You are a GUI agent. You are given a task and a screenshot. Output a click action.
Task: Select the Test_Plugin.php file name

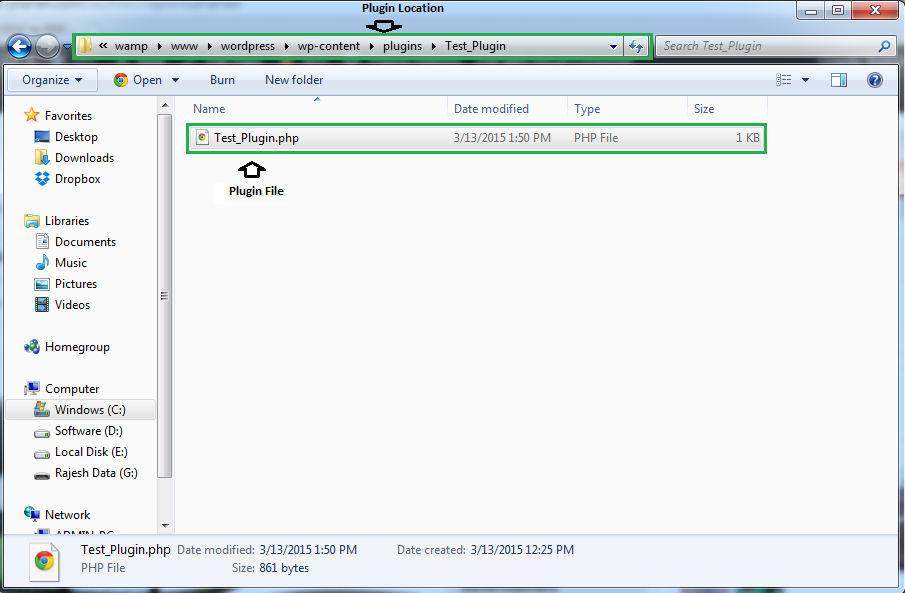tap(256, 138)
